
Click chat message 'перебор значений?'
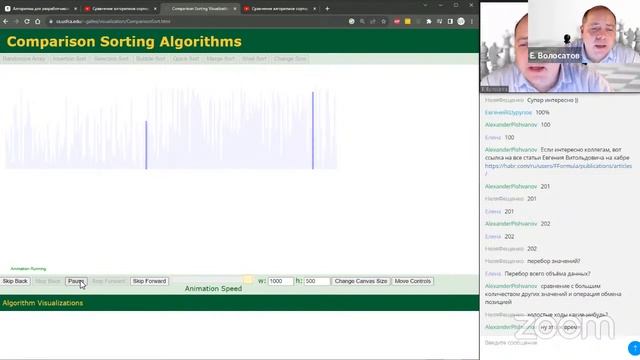tap(553, 261)
